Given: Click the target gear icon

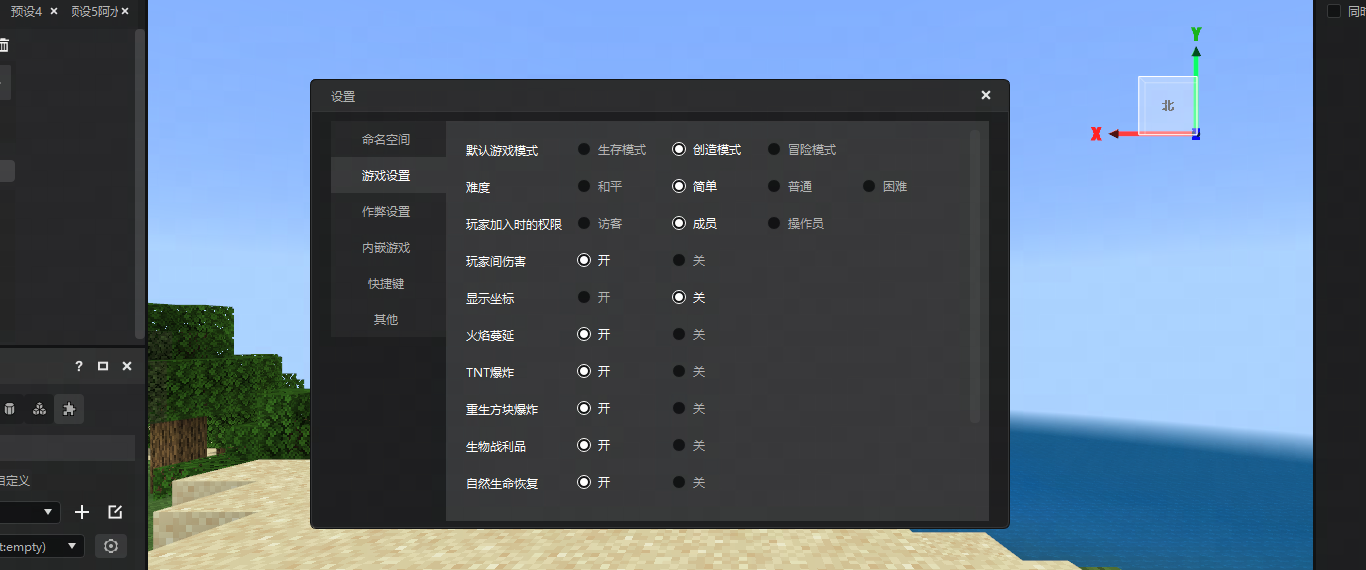Looking at the screenshot, I should coord(111,546).
